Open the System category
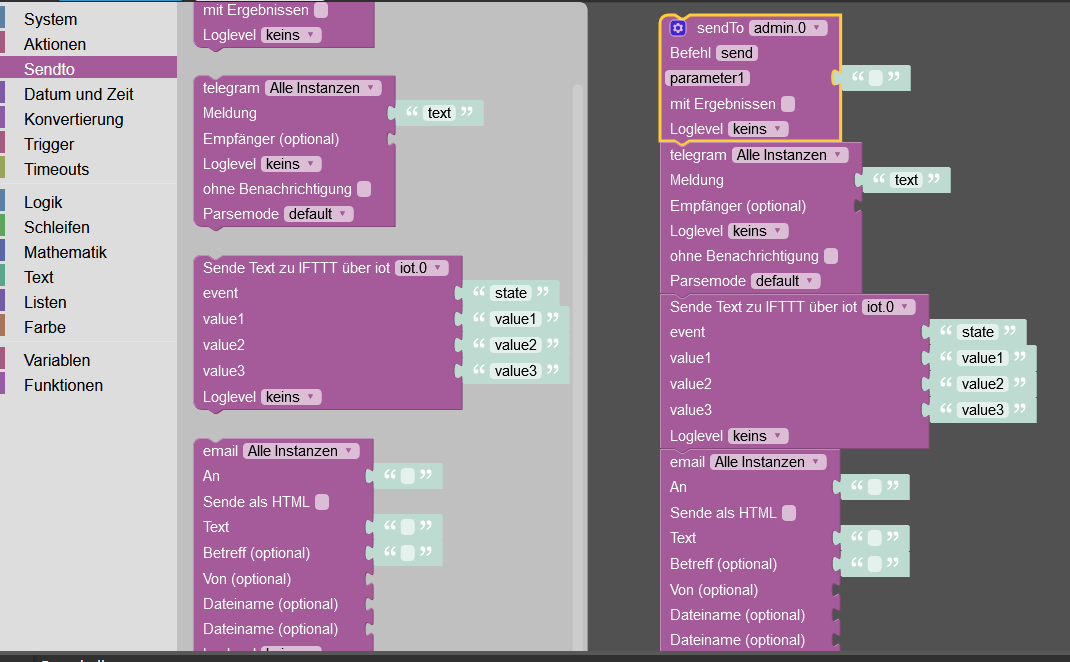Image resolution: width=1070 pixels, height=662 pixels. coord(50,19)
